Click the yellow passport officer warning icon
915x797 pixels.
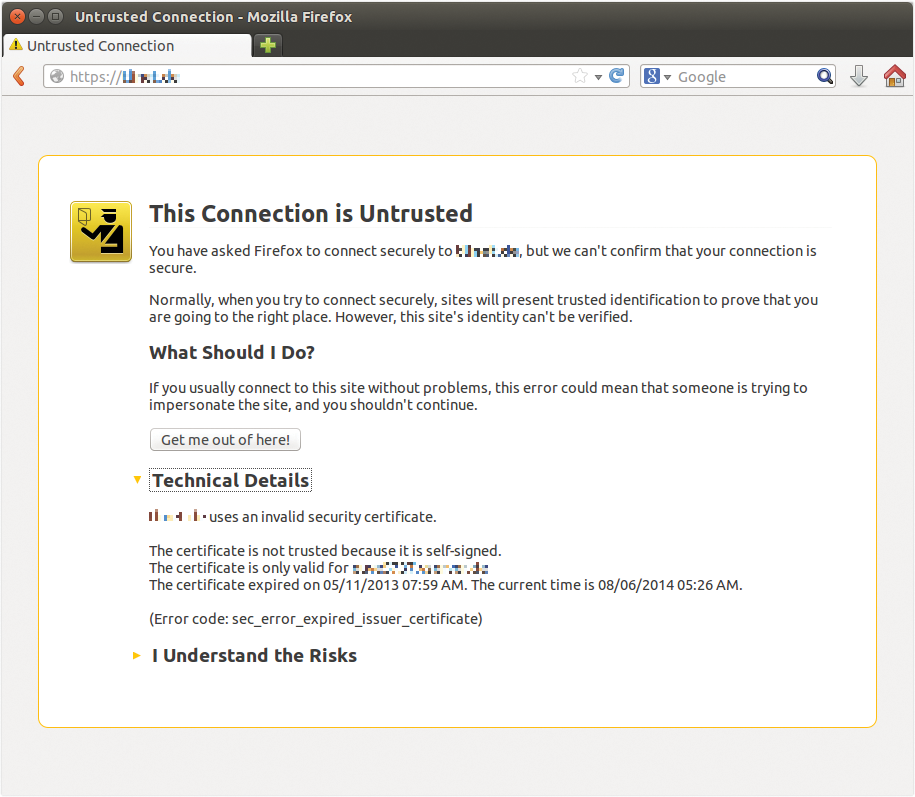tap(101, 231)
